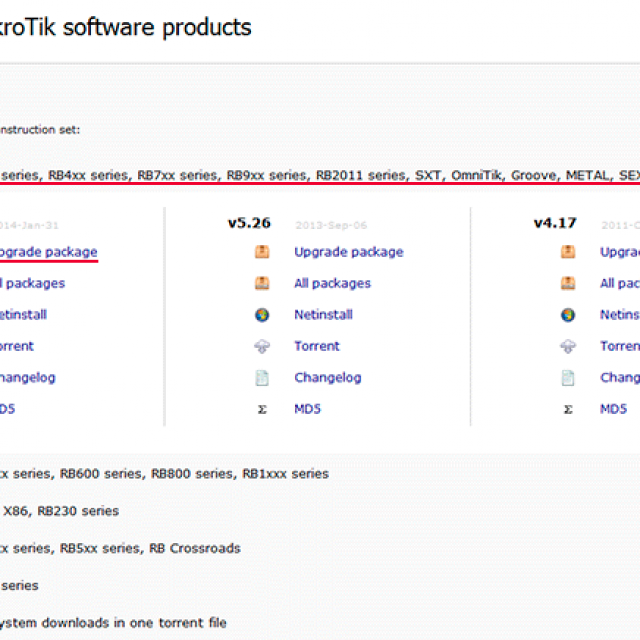640x640 pixels.
Task: Open the v4.17 Netinstall link
Action: [x=620, y=315]
